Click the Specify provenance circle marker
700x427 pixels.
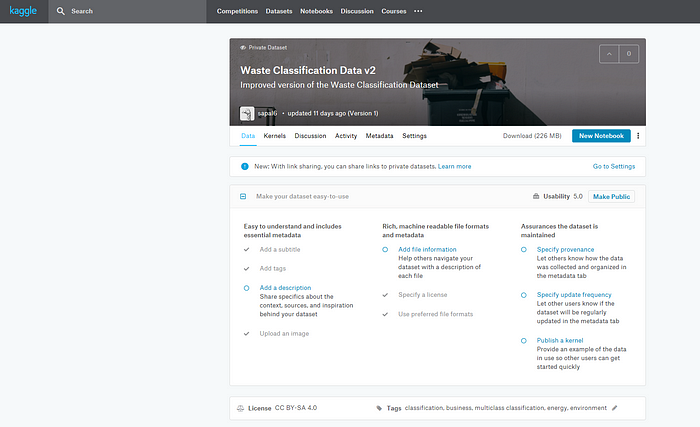tap(524, 250)
